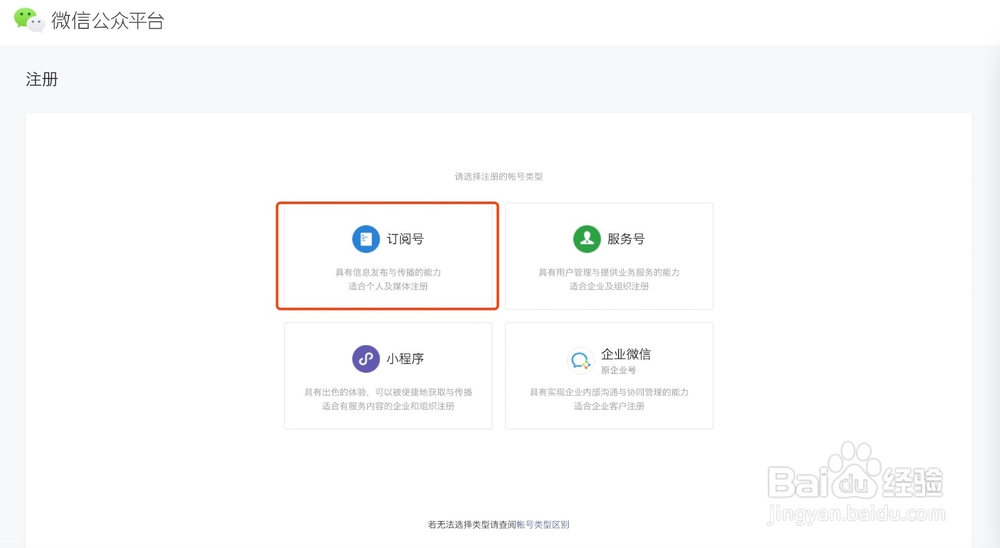Choose the 企业微信 account type label
This screenshot has width=1000, height=548.
626,354
